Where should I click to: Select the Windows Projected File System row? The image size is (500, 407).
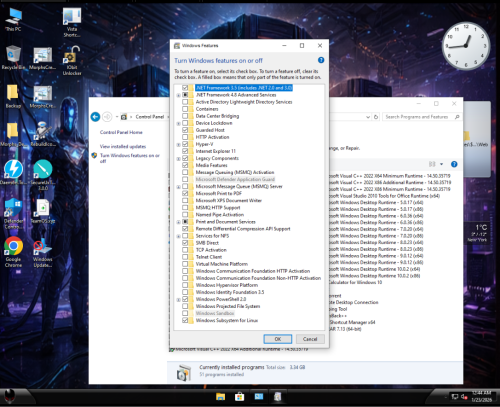point(228,306)
